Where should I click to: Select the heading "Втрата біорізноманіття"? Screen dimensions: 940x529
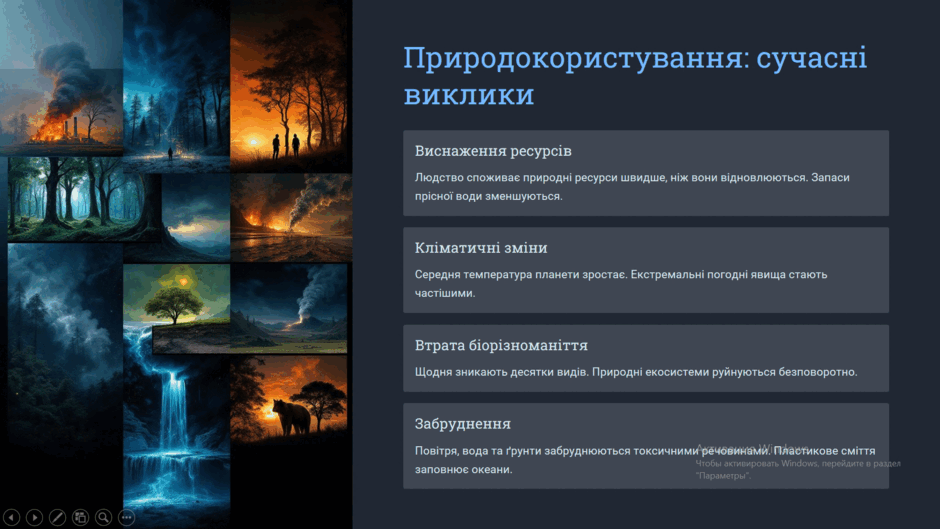click(501, 345)
